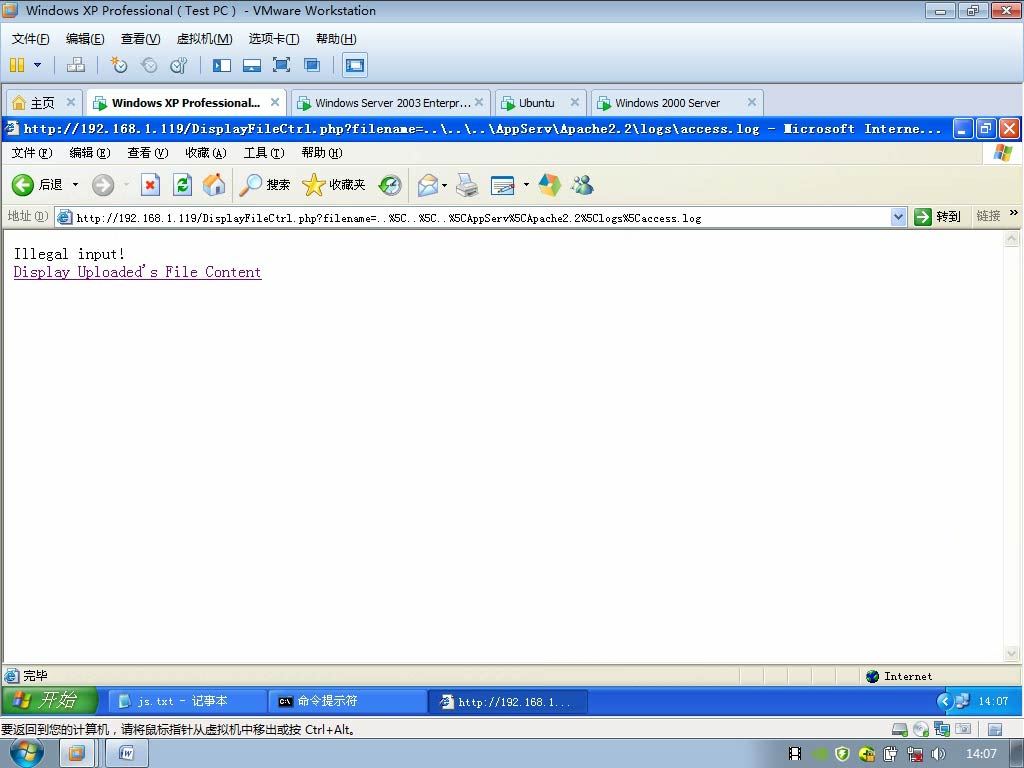The width and height of the screenshot is (1024, 768).
Task: Click the IE stop loading icon
Action: point(150,185)
